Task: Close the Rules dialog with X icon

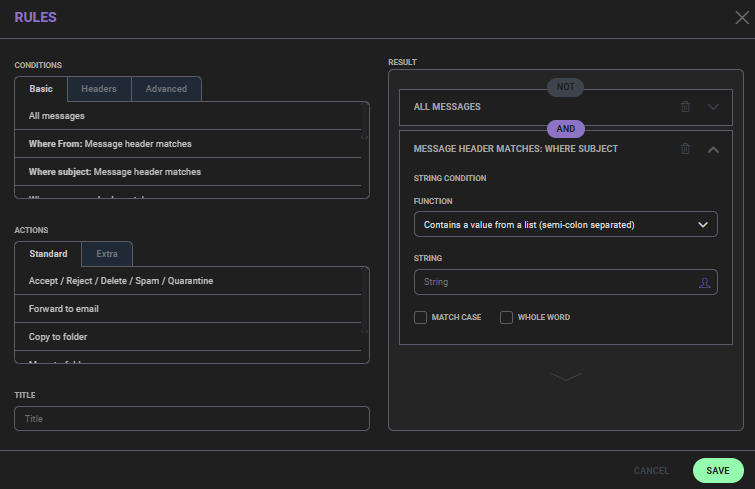Action: click(x=741, y=17)
